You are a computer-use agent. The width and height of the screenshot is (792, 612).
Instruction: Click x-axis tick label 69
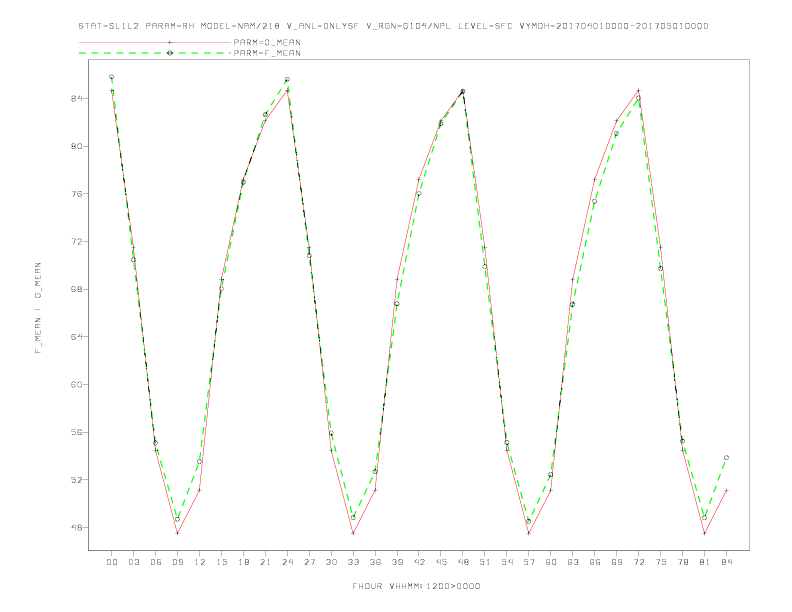pyautogui.click(x=617, y=562)
